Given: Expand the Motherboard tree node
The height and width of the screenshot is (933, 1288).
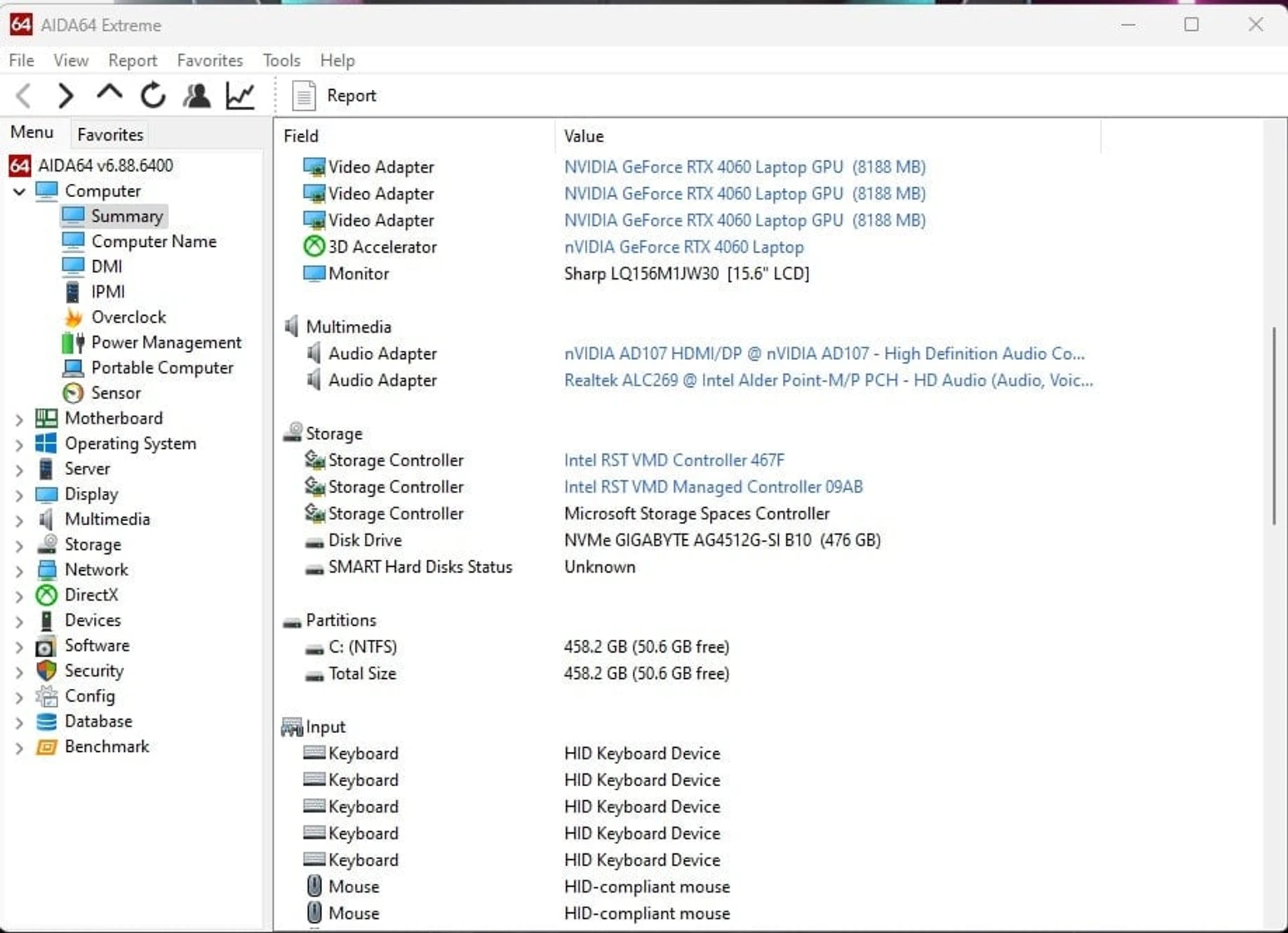Looking at the screenshot, I should 19,420.
